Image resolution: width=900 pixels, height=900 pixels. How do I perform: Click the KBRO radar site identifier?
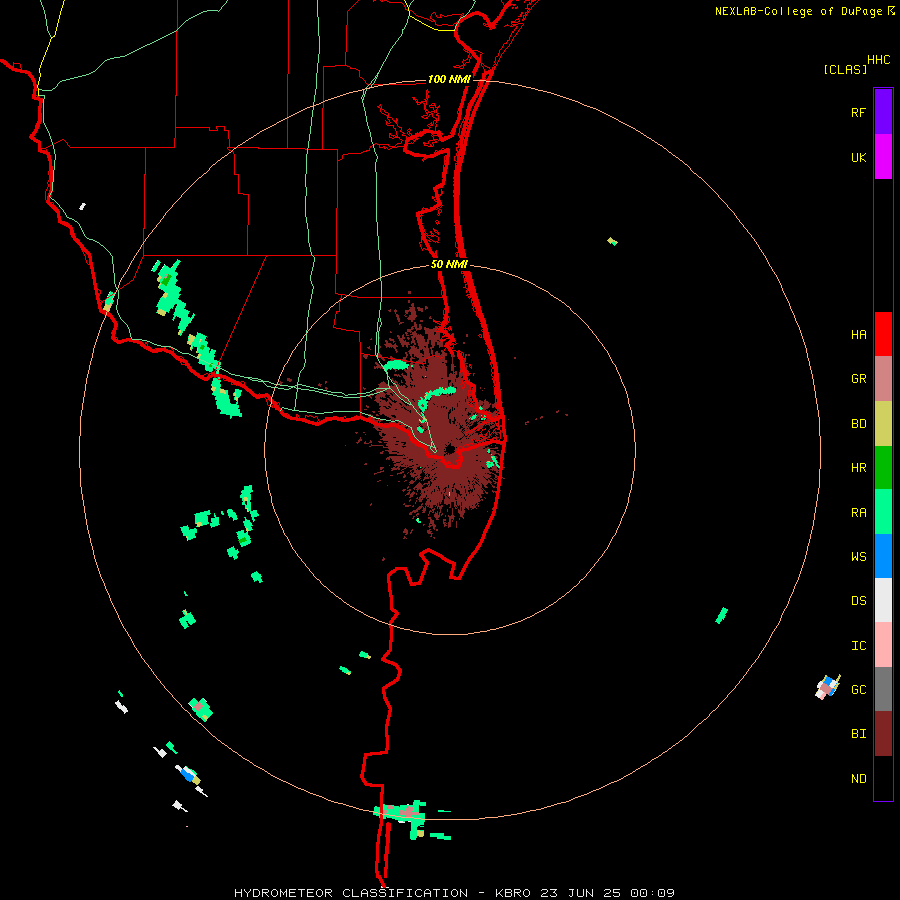point(512,893)
